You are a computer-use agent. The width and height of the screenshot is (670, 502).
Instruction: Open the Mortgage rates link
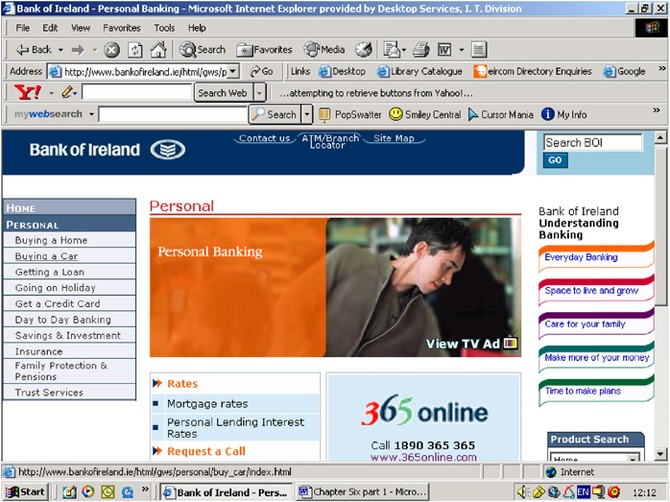pos(208,404)
